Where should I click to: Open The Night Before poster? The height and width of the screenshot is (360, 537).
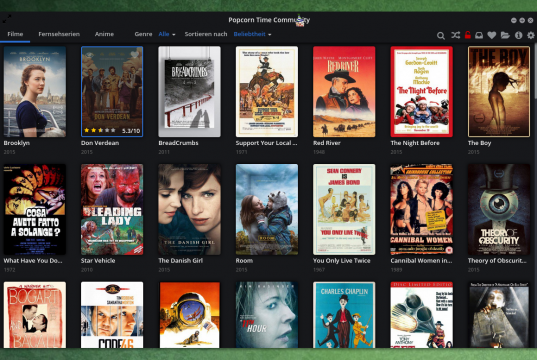(x=422, y=92)
